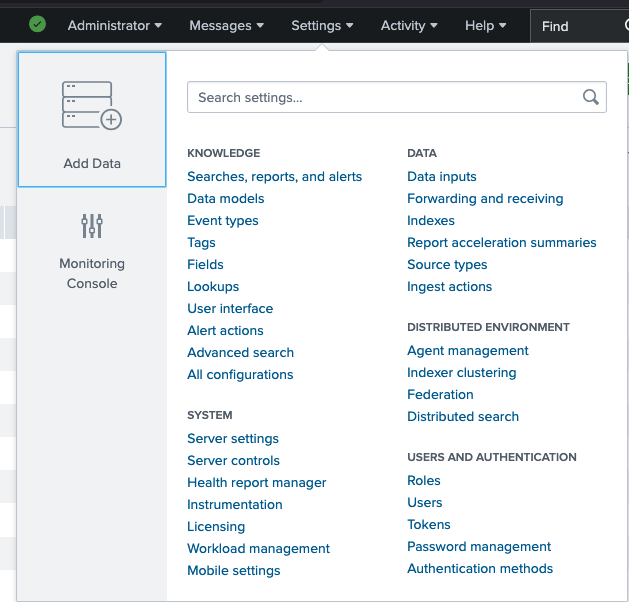Screen dimensions: 629x602
Task: Open the Help menu
Action: coord(485,26)
